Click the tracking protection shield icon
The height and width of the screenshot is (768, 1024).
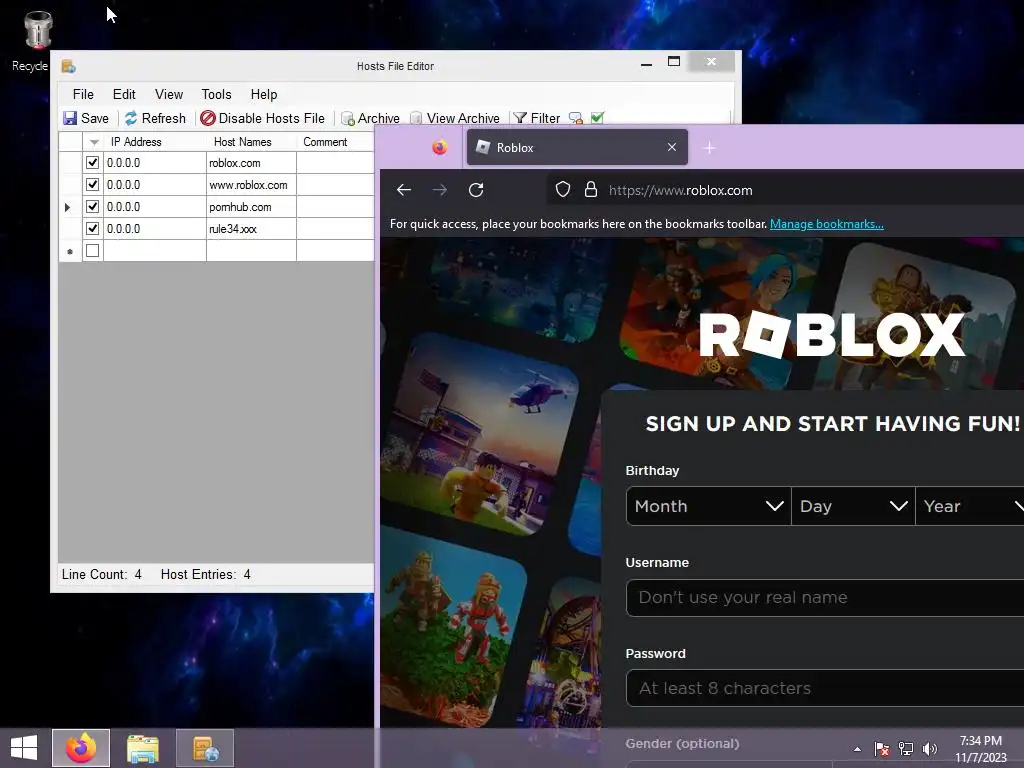[562, 189]
